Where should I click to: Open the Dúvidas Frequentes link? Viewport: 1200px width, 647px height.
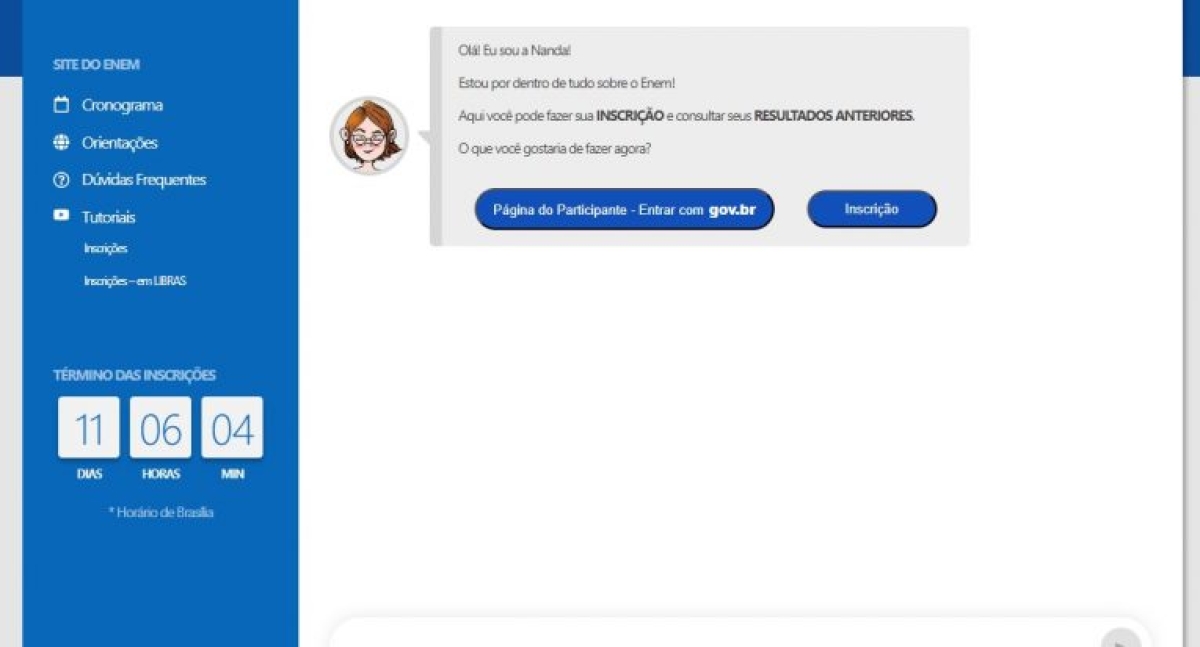[144, 180]
